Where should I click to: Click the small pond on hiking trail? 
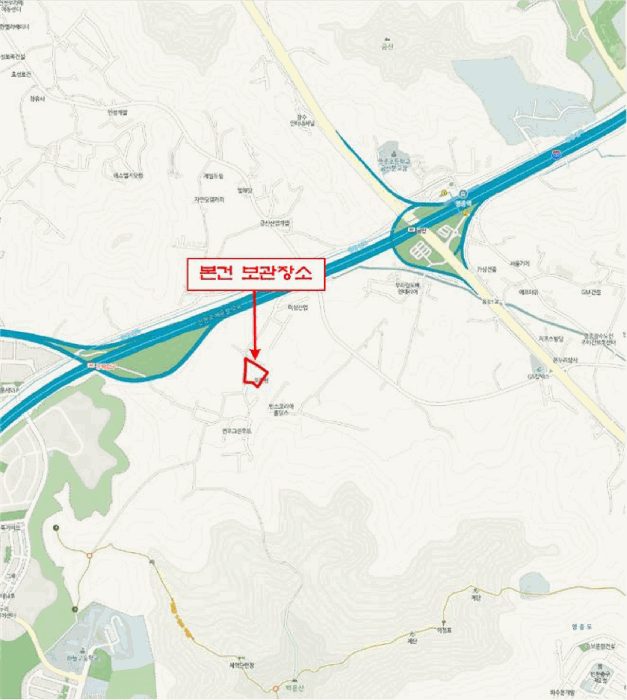(534, 584)
